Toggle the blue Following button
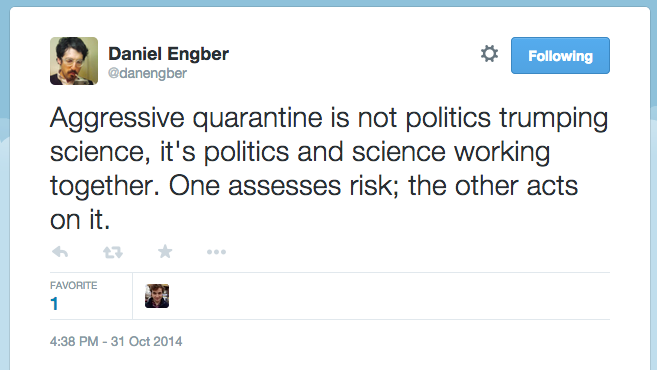This screenshot has width=657, height=370. (560, 55)
